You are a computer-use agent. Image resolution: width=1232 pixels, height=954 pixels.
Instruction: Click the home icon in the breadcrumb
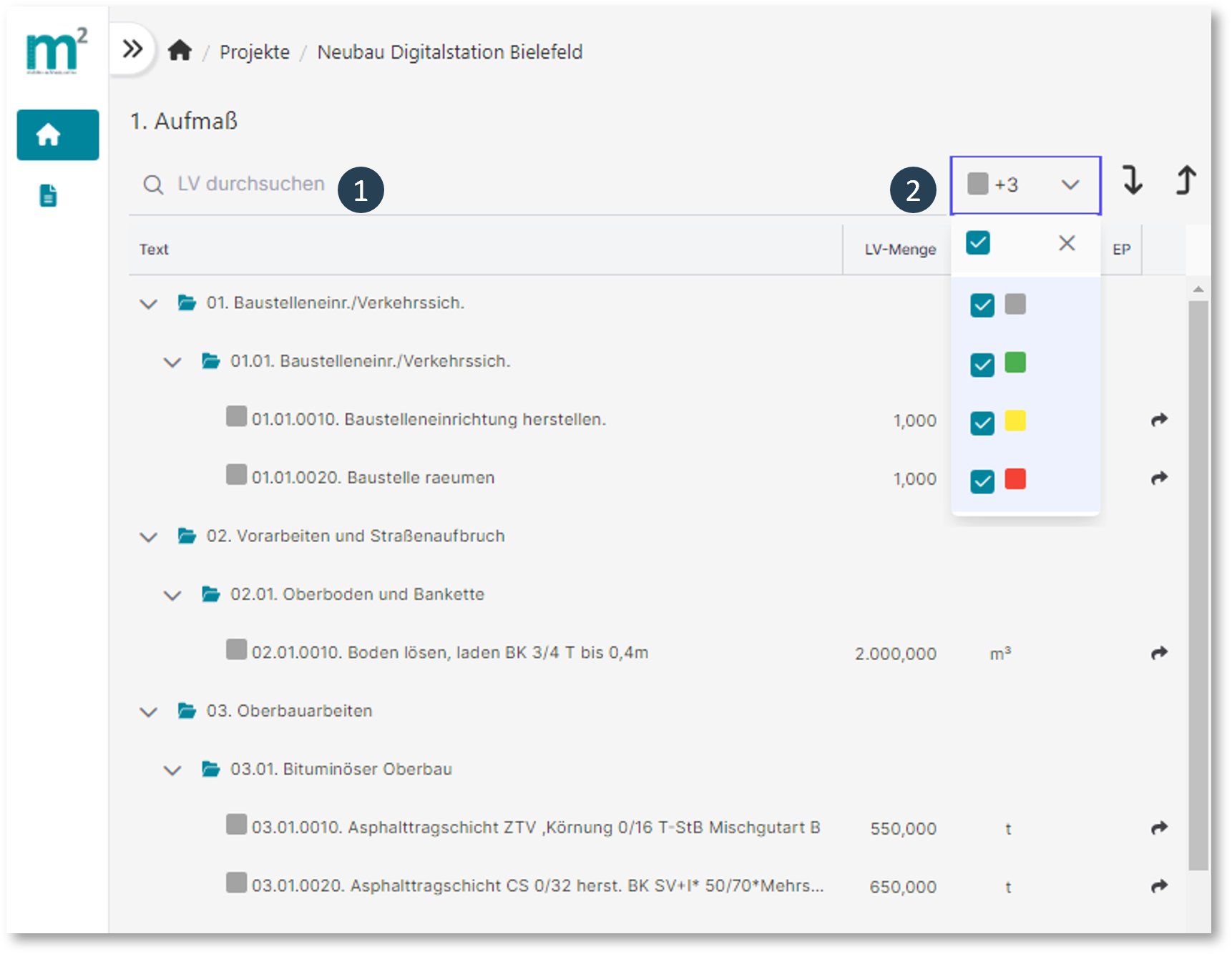(180, 51)
